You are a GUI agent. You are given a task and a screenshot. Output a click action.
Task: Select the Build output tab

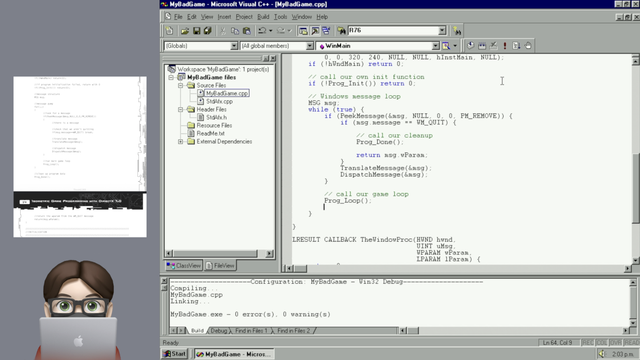[197, 331]
